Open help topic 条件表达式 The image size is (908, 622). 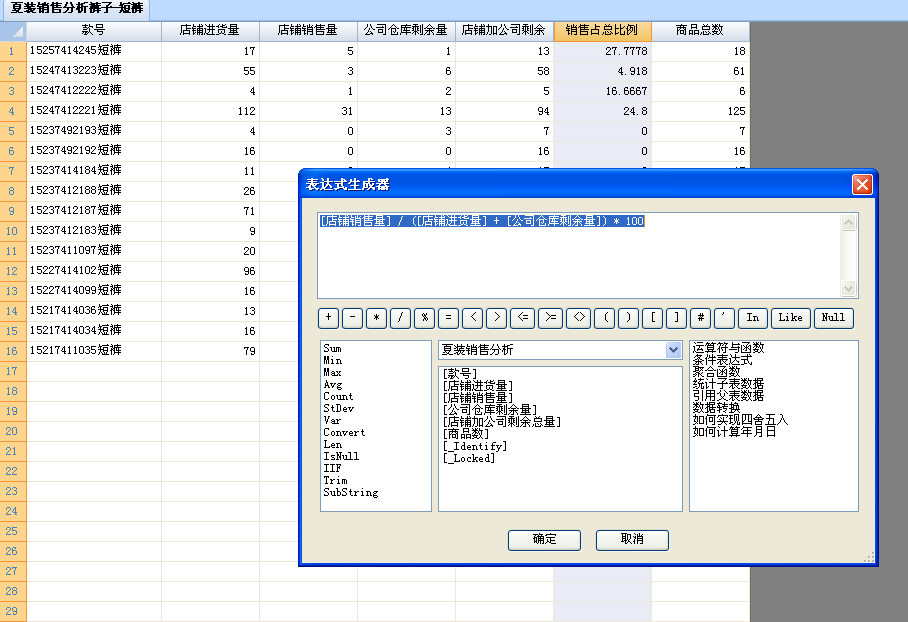click(x=722, y=360)
